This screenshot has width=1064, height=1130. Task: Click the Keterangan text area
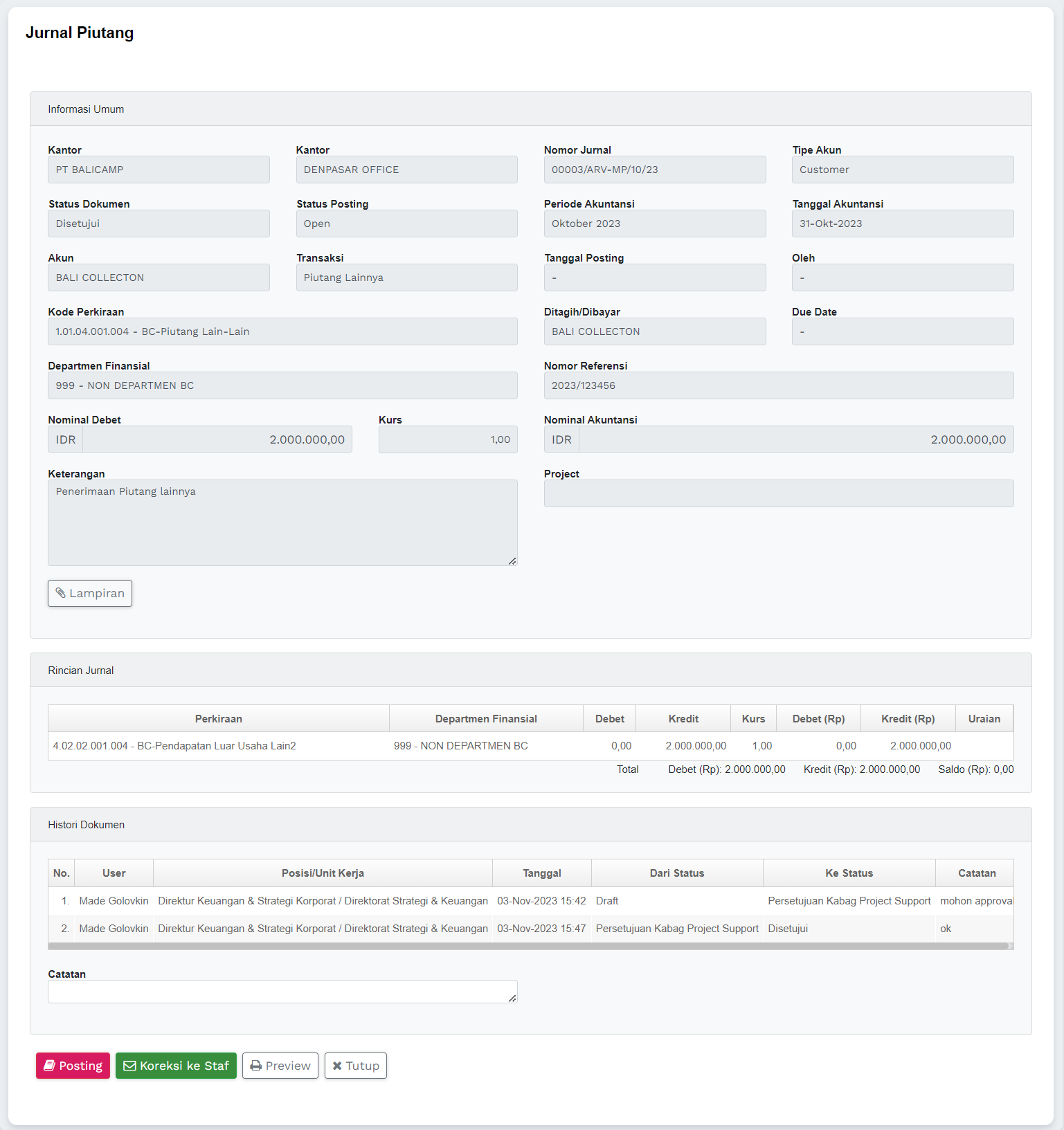pyautogui.click(x=282, y=522)
